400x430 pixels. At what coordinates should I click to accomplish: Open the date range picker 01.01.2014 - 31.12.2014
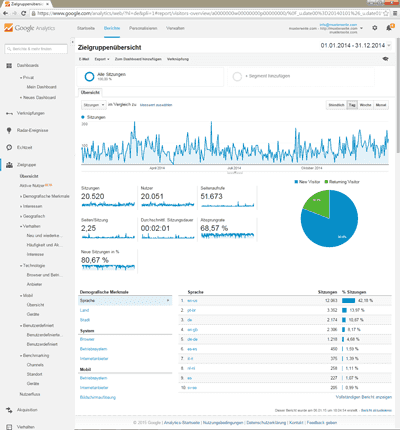pyautogui.click(x=356, y=46)
